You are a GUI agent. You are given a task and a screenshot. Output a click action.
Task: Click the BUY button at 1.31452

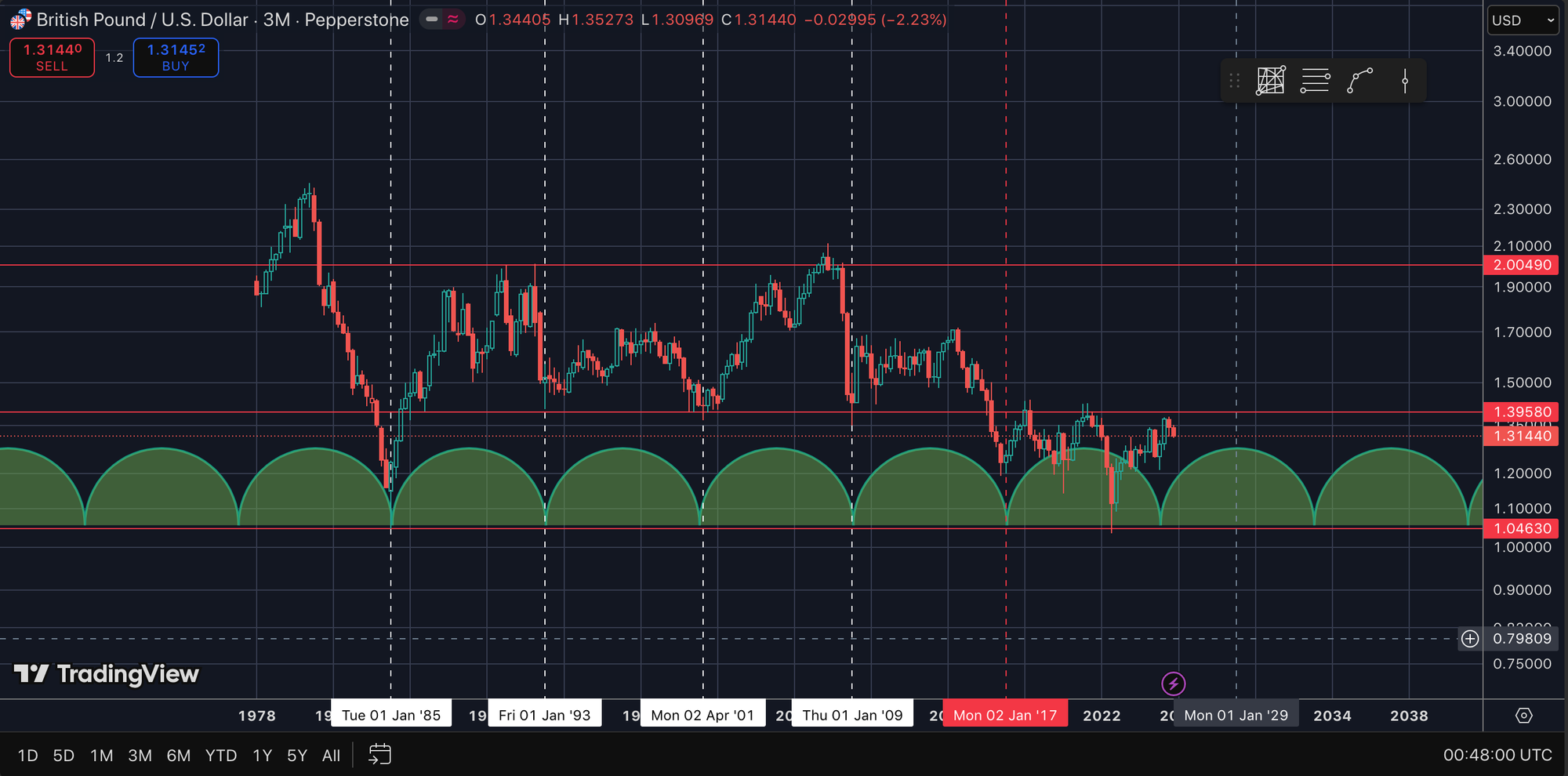click(x=176, y=57)
